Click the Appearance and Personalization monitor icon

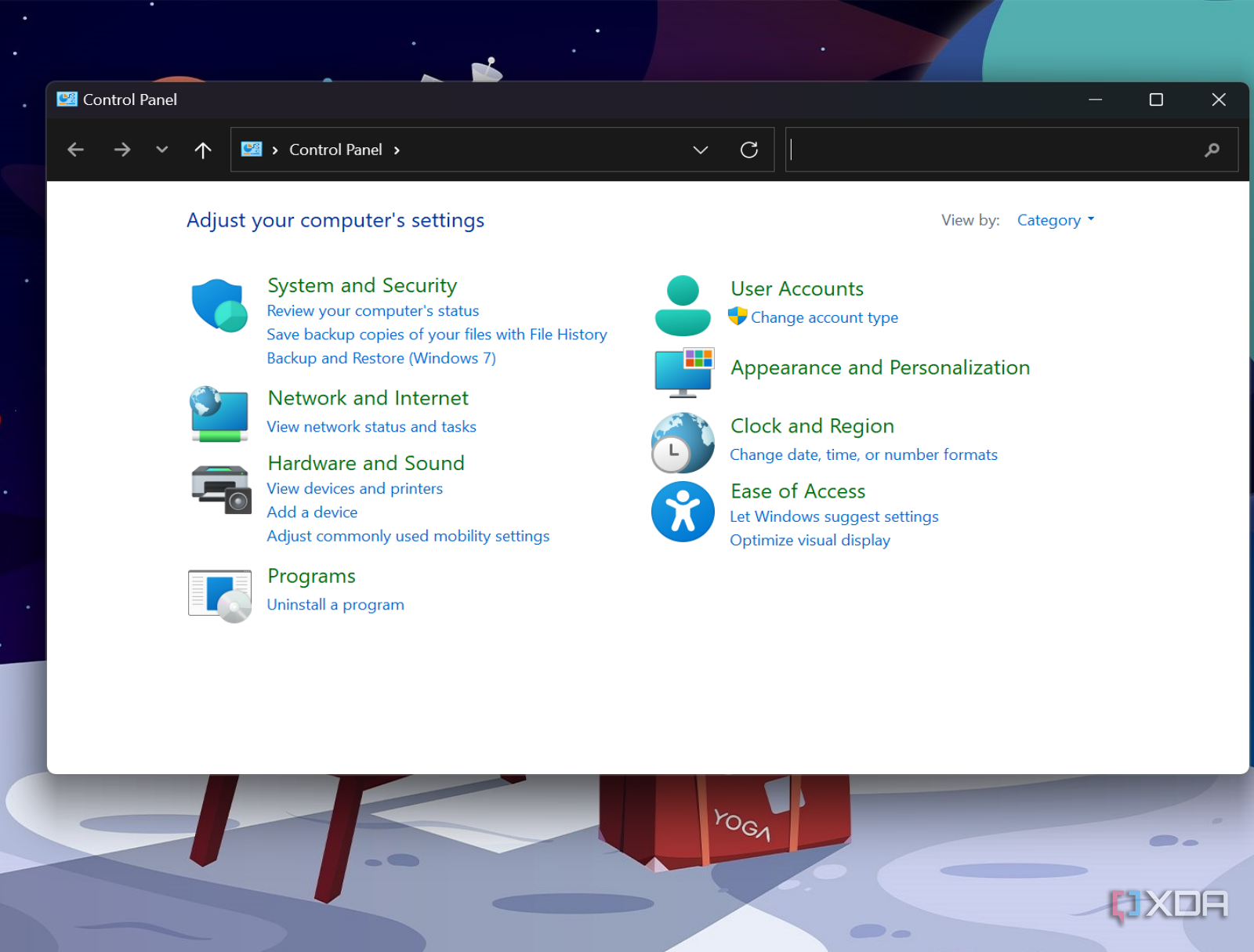point(683,371)
